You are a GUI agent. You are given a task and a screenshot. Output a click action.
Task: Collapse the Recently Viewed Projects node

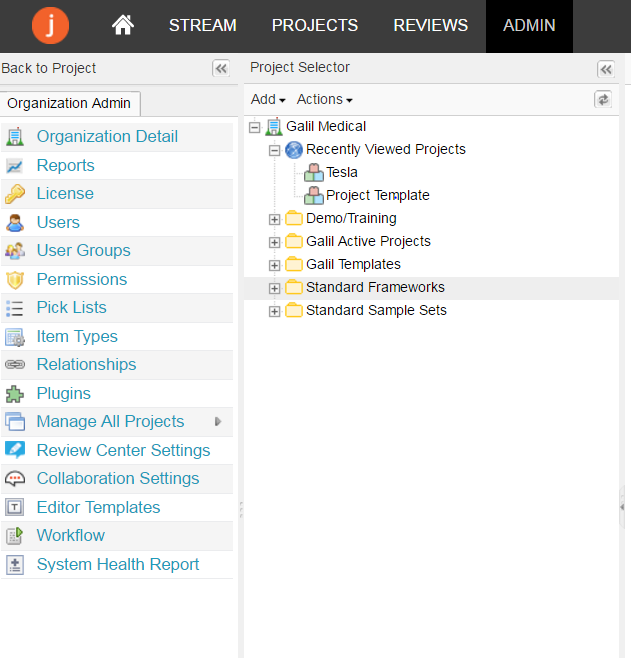click(x=274, y=150)
